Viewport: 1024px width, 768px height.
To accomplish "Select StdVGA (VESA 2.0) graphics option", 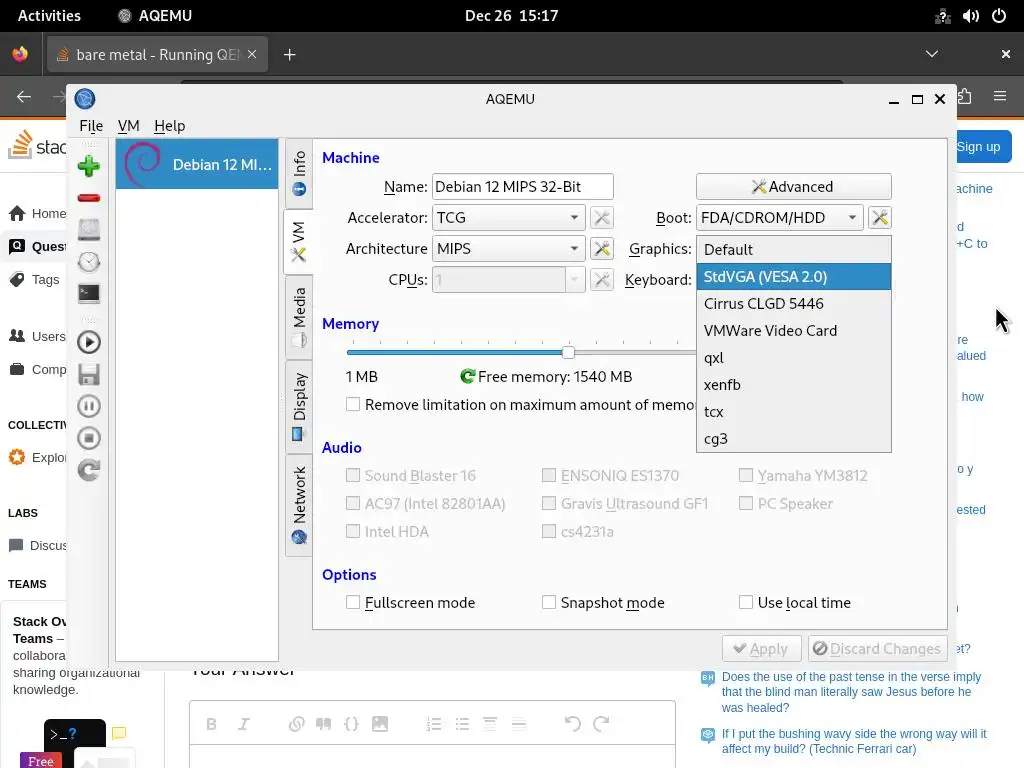I will coord(793,276).
